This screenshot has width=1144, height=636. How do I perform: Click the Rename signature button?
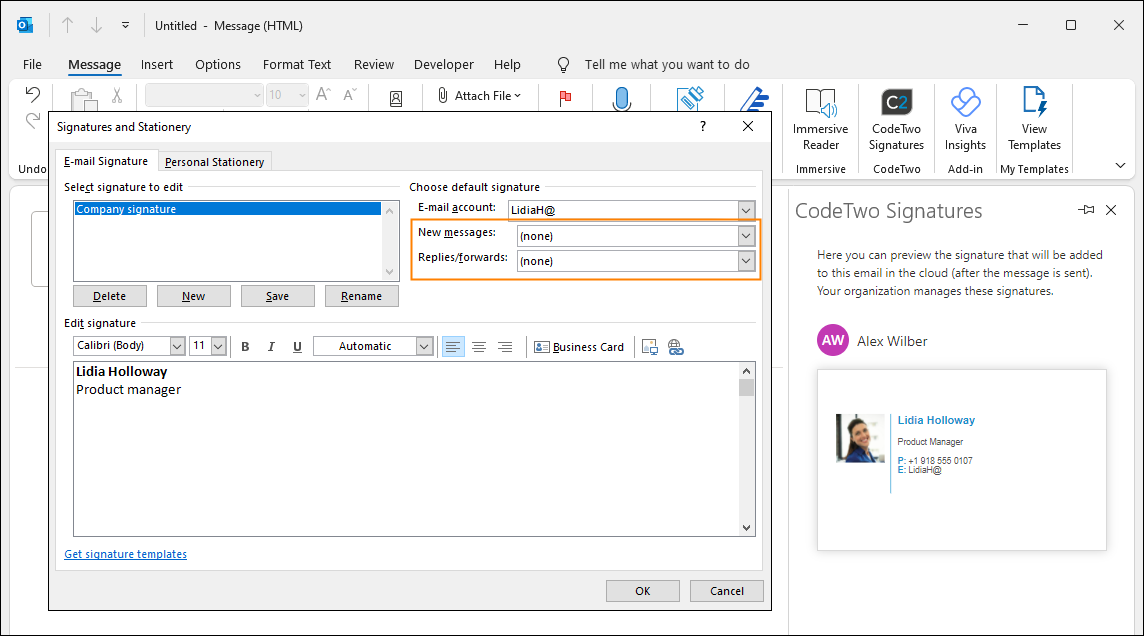pos(361,296)
